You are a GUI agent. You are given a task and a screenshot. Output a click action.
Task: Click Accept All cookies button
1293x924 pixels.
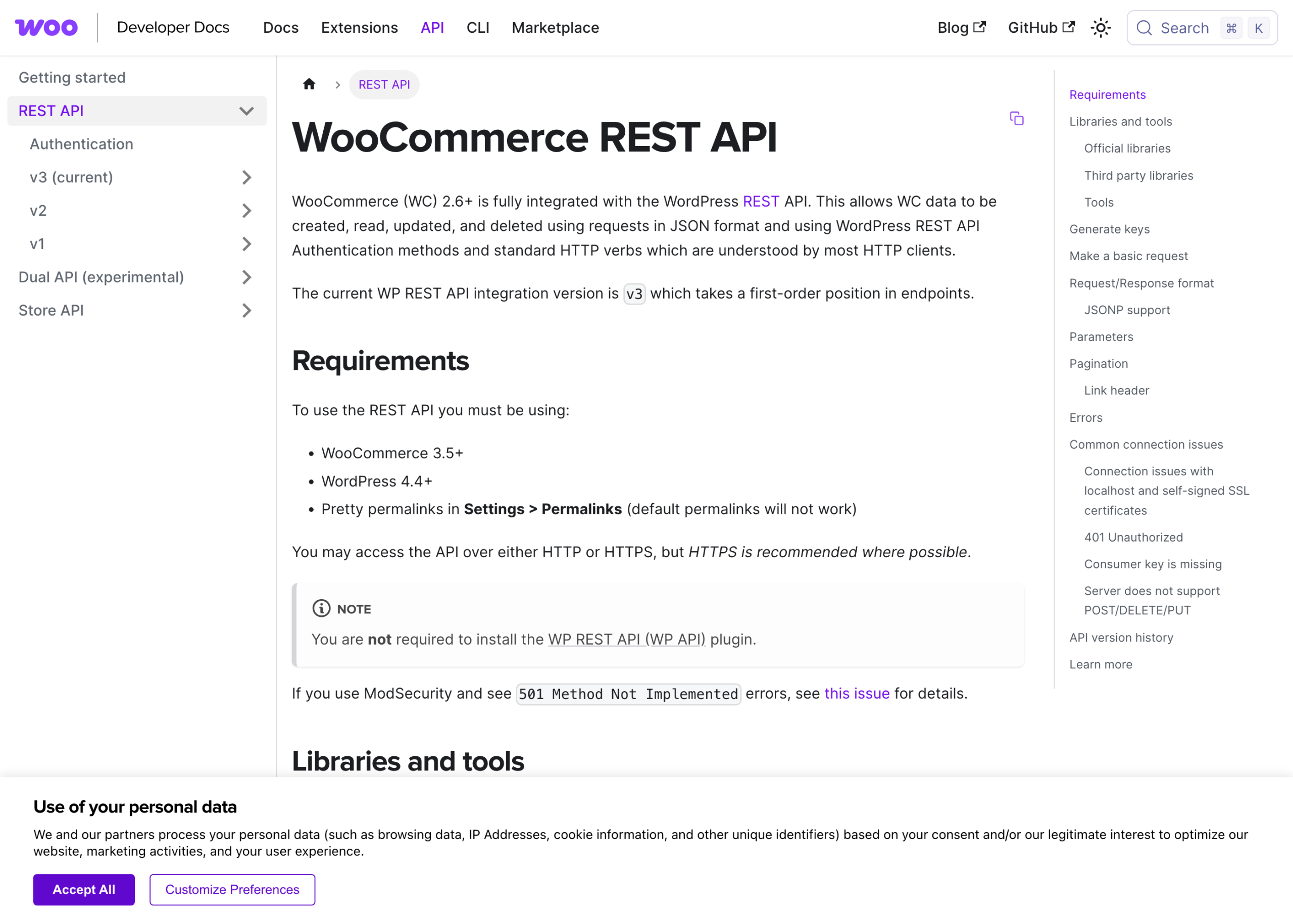click(x=84, y=889)
